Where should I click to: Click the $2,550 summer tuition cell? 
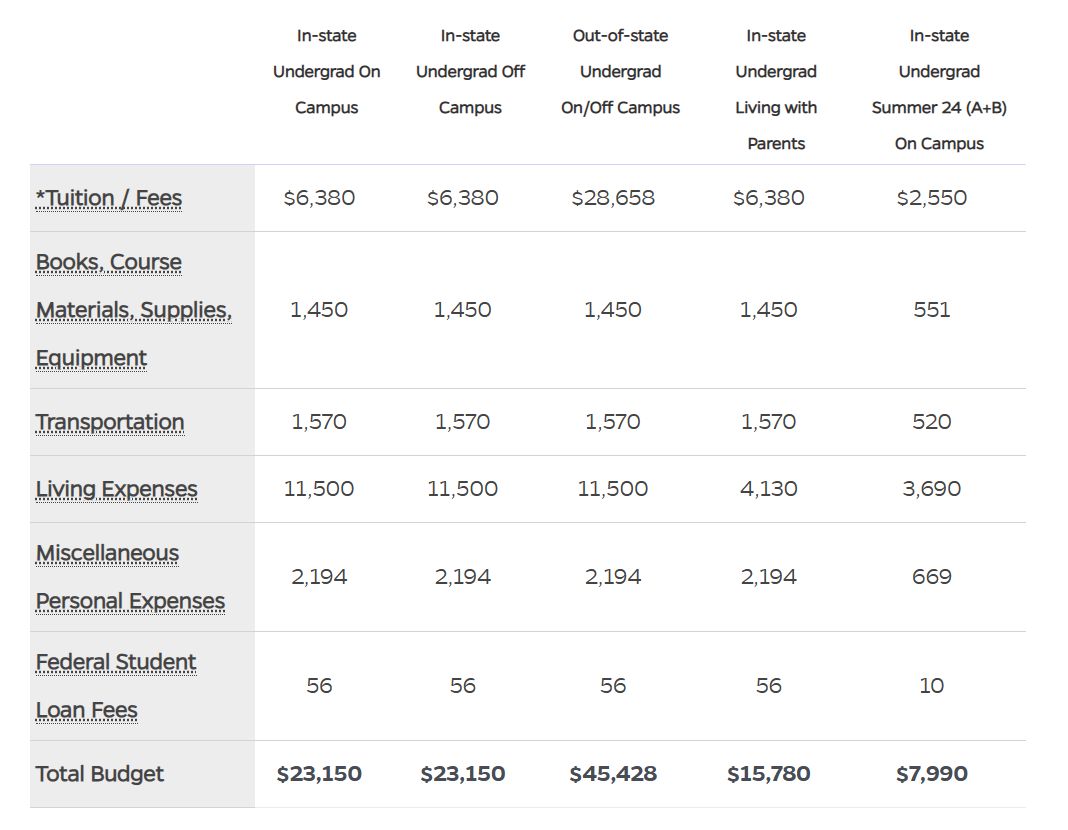(932, 198)
